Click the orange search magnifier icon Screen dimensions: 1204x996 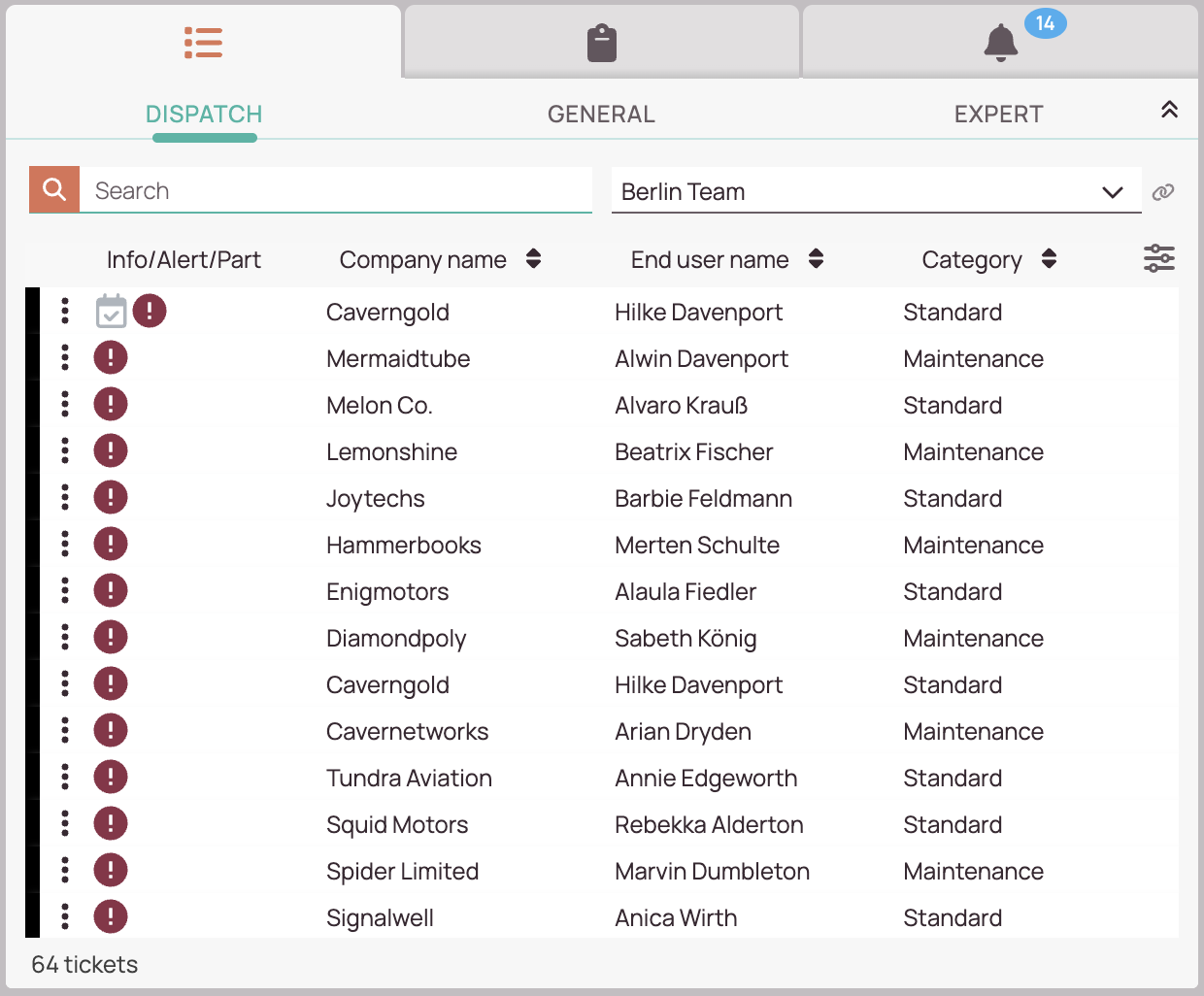pyautogui.click(x=54, y=189)
